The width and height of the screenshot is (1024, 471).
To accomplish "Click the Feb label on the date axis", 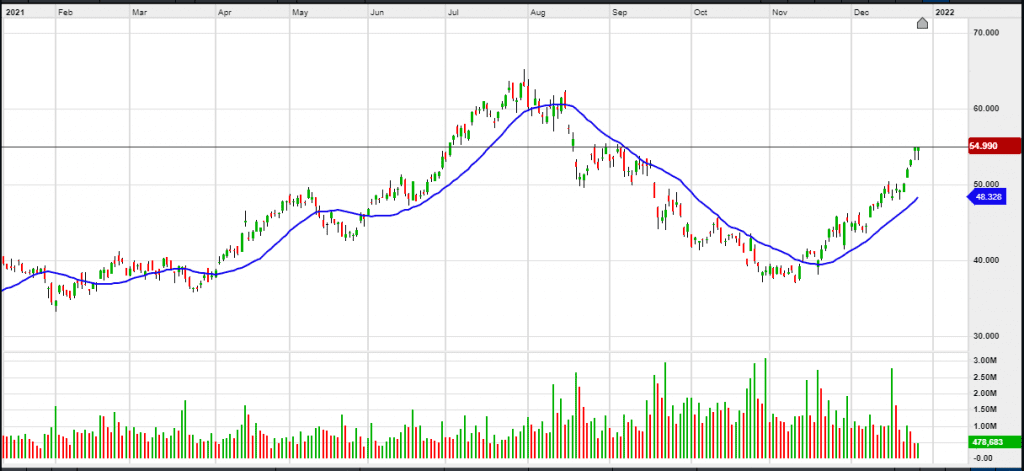I will click(x=66, y=14).
